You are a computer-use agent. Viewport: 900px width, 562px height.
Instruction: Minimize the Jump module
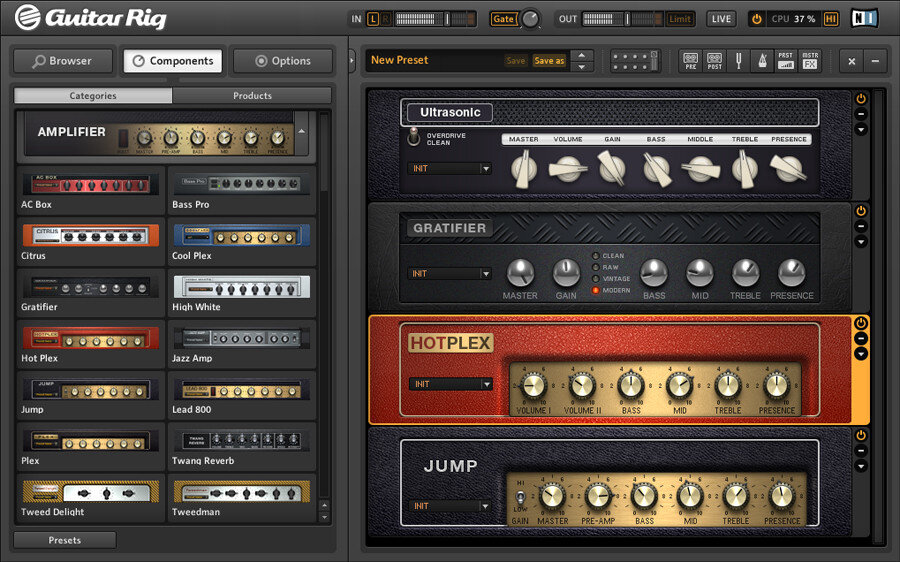(x=861, y=451)
